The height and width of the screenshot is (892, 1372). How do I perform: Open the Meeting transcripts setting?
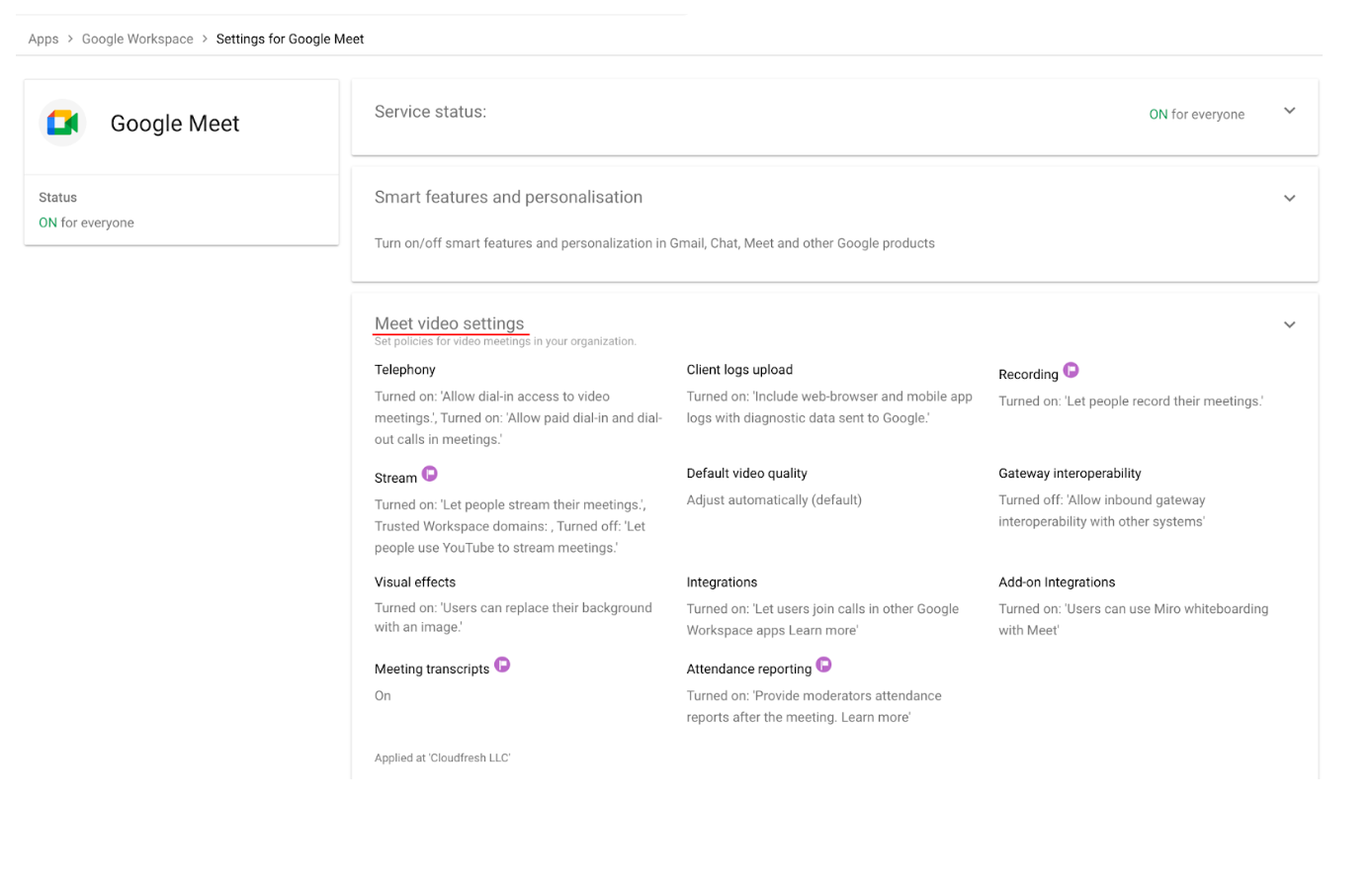[x=432, y=669]
